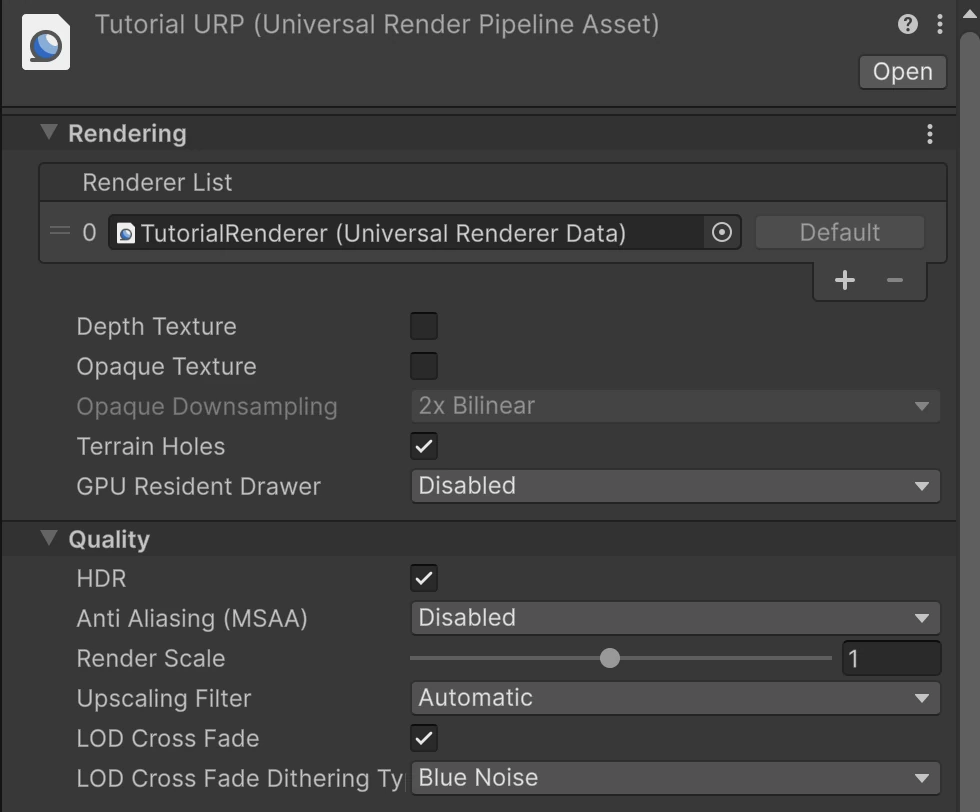The image size is (980, 812).
Task: Grab the renderer list reorder handle
Action: (60, 232)
